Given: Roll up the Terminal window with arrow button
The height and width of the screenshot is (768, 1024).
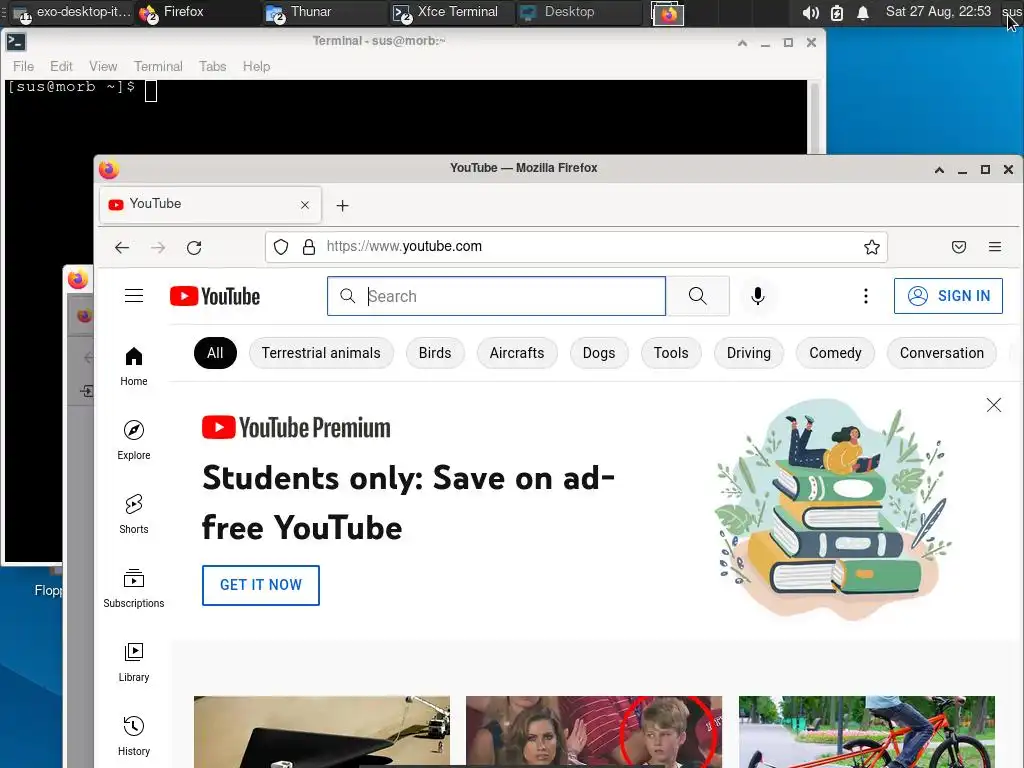Looking at the screenshot, I should pos(743,42).
